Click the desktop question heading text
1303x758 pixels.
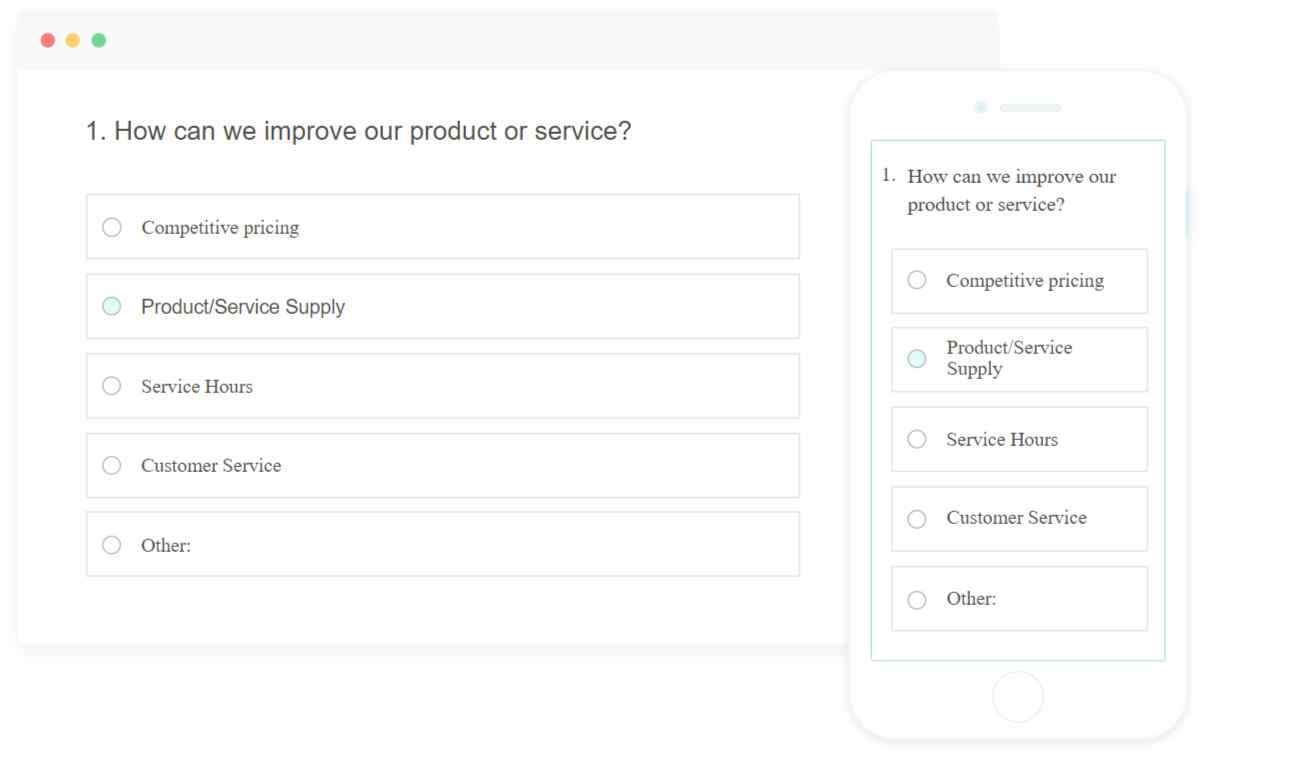(x=358, y=131)
